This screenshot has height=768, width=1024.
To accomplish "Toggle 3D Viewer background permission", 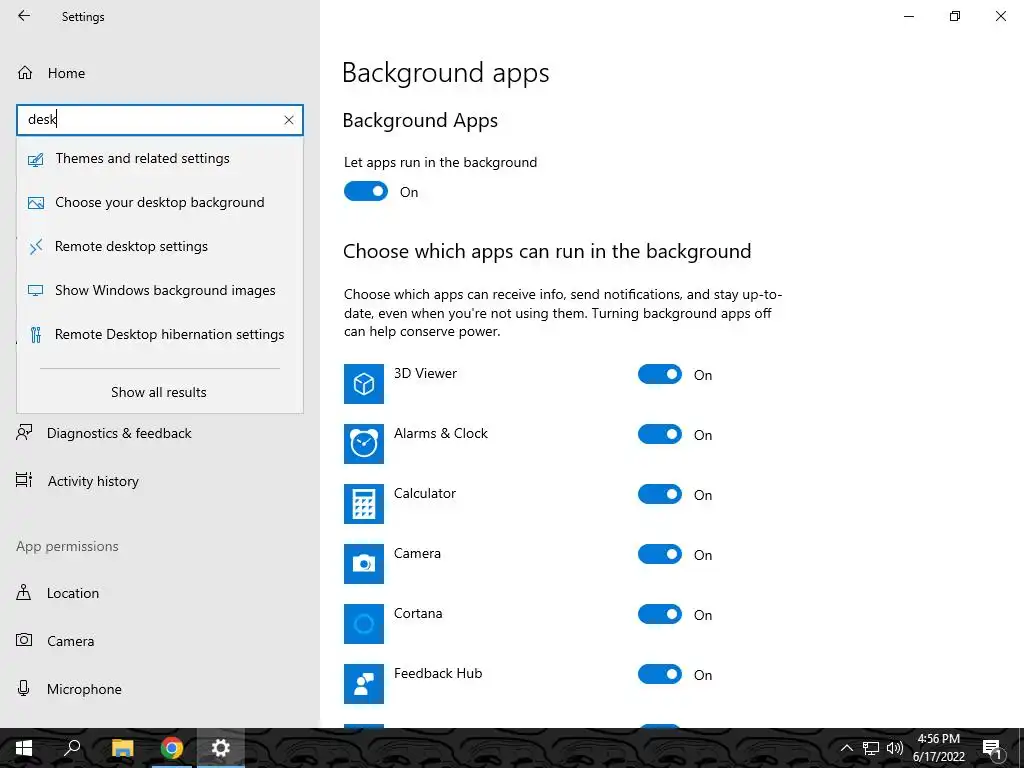I will coord(660,374).
